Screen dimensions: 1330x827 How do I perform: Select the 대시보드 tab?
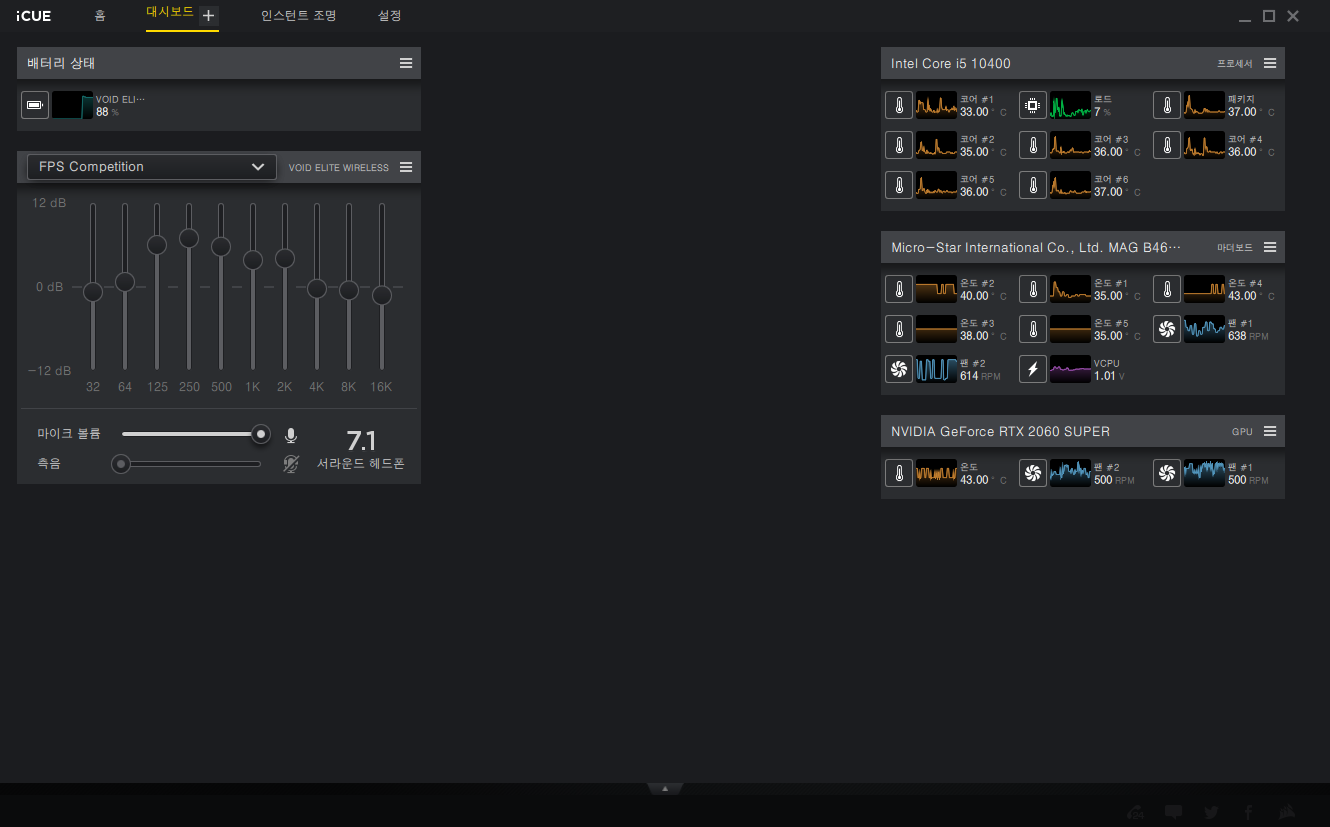point(170,13)
